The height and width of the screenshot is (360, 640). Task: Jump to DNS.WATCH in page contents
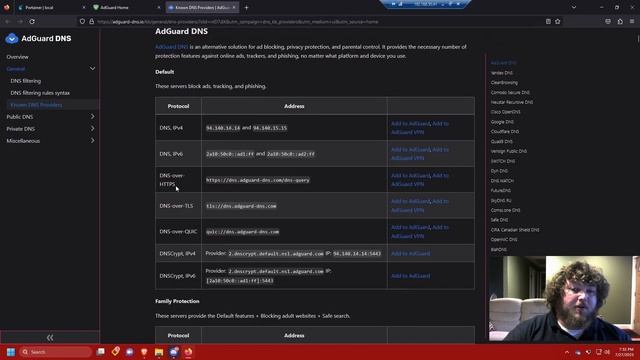click(502, 180)
